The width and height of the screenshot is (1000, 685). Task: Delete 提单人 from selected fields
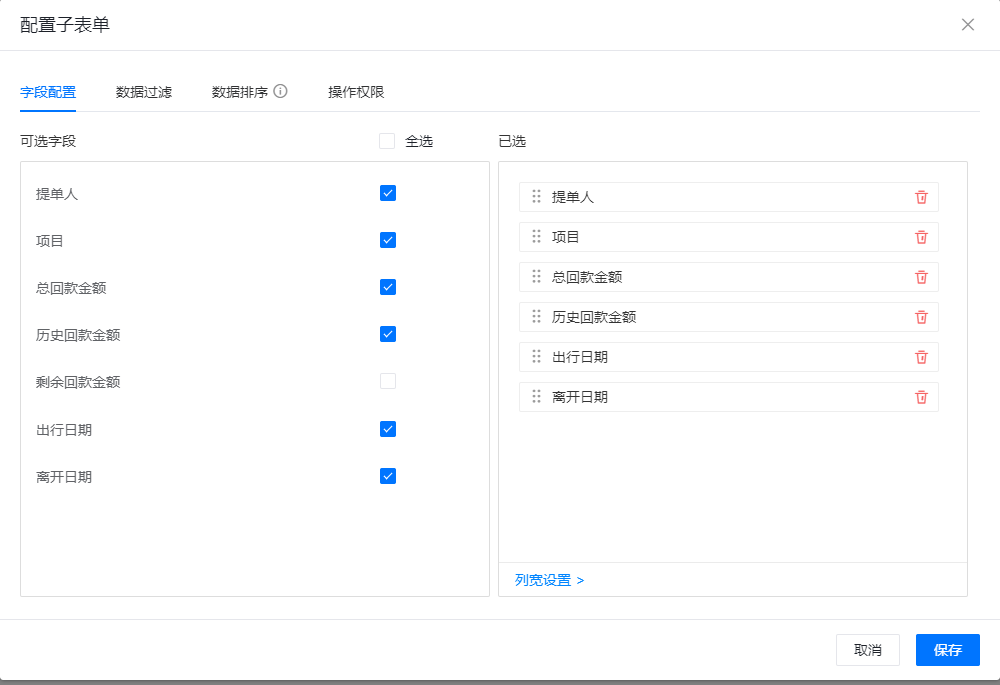tap(921, 197)
